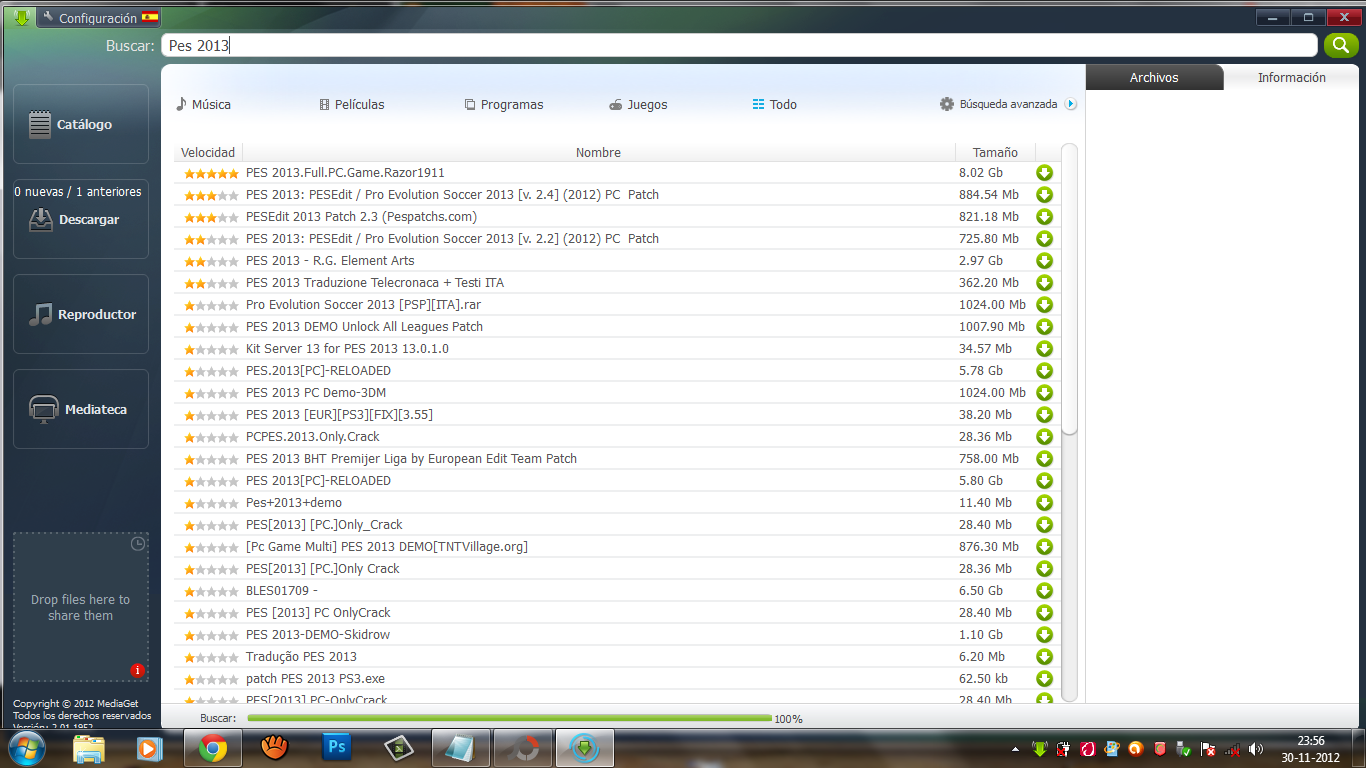1366x768 pixels.
Task: Filter results by Programas
Action: point(504,104)
